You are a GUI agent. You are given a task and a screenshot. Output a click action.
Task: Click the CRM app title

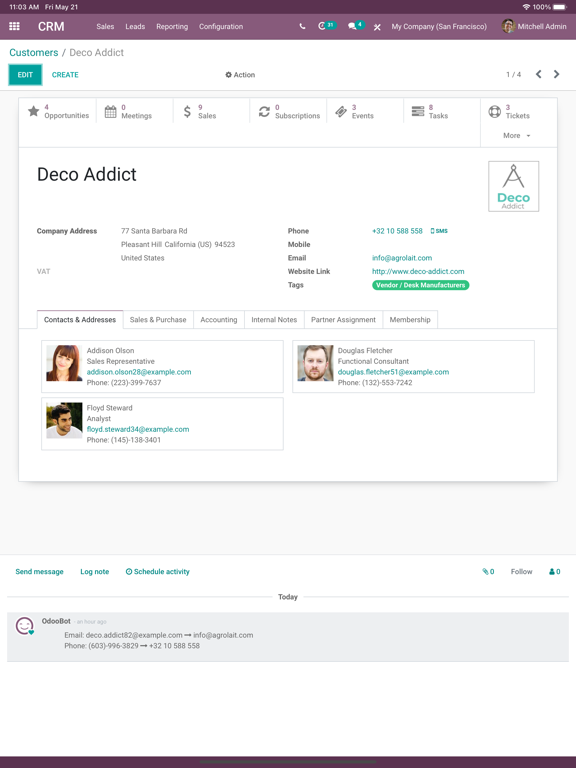[51, 26]
